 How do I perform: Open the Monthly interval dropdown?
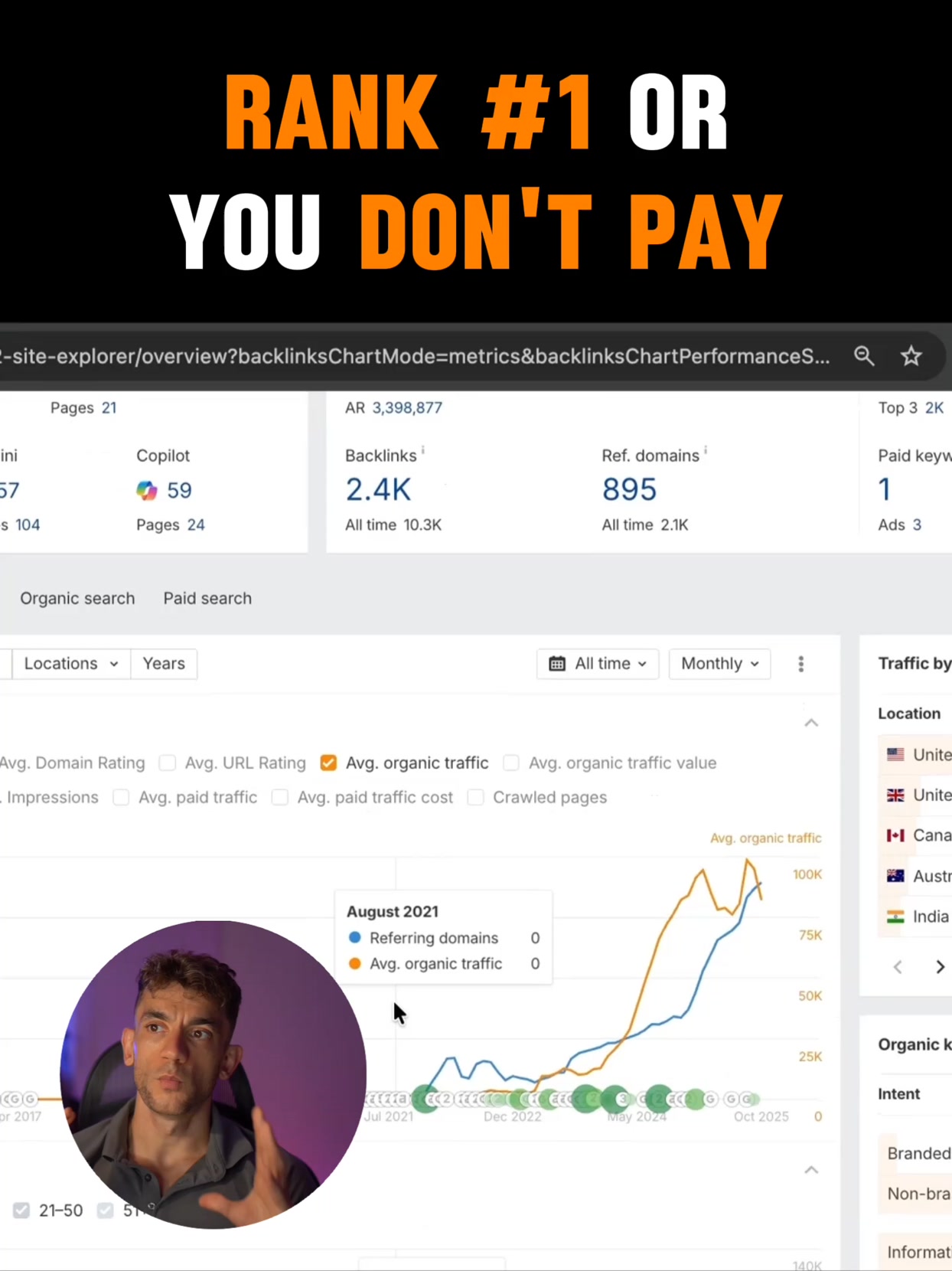(x=719, y=664)
